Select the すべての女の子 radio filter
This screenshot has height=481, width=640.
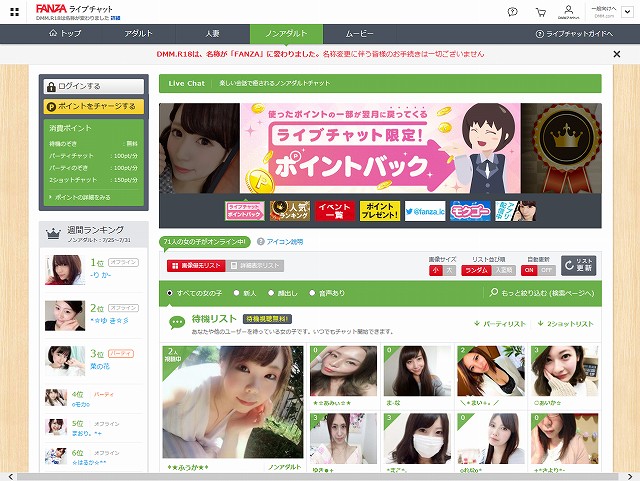(x=170, y=293)
